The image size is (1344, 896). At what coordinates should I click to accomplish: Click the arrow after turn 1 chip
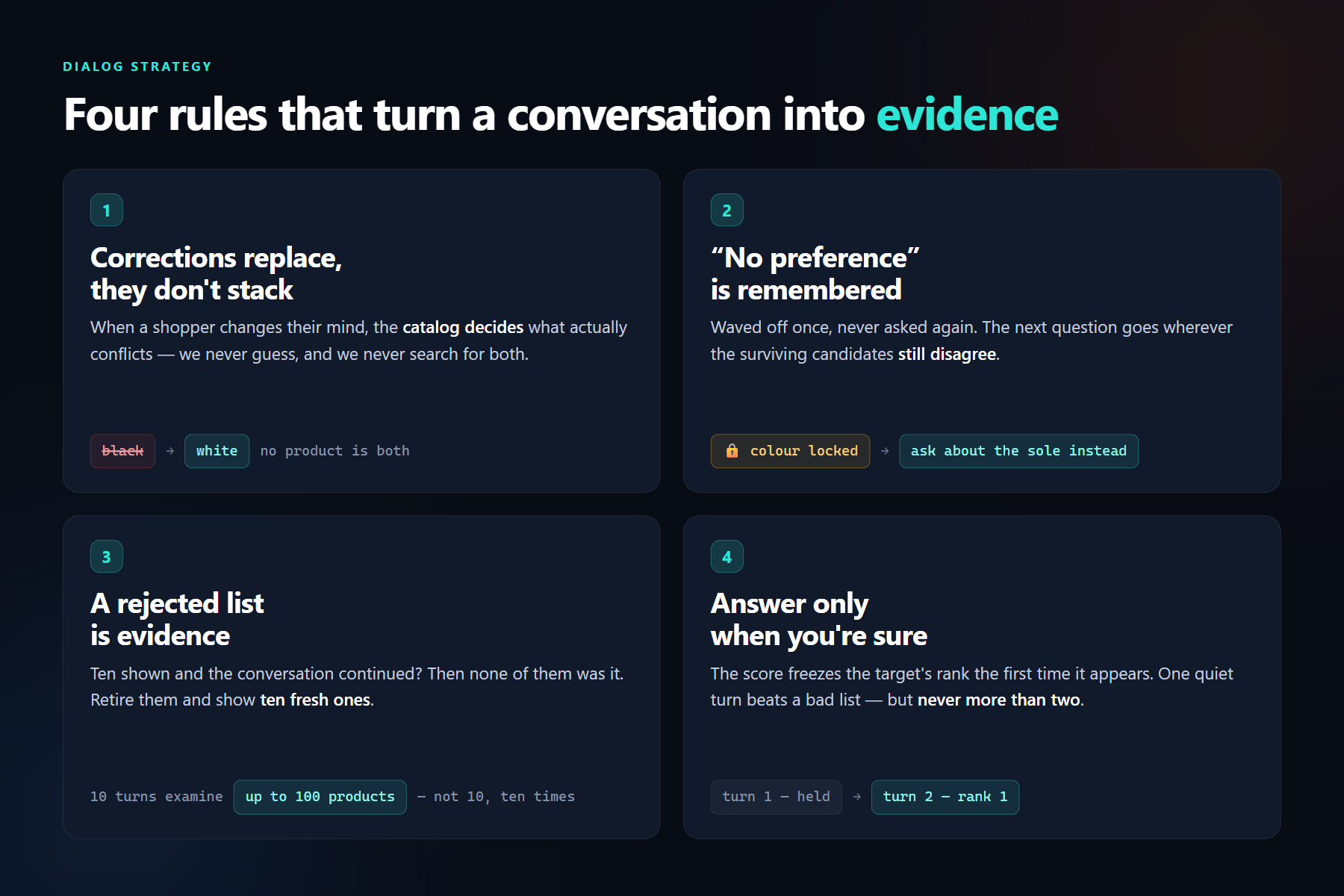tap(856, 797)
